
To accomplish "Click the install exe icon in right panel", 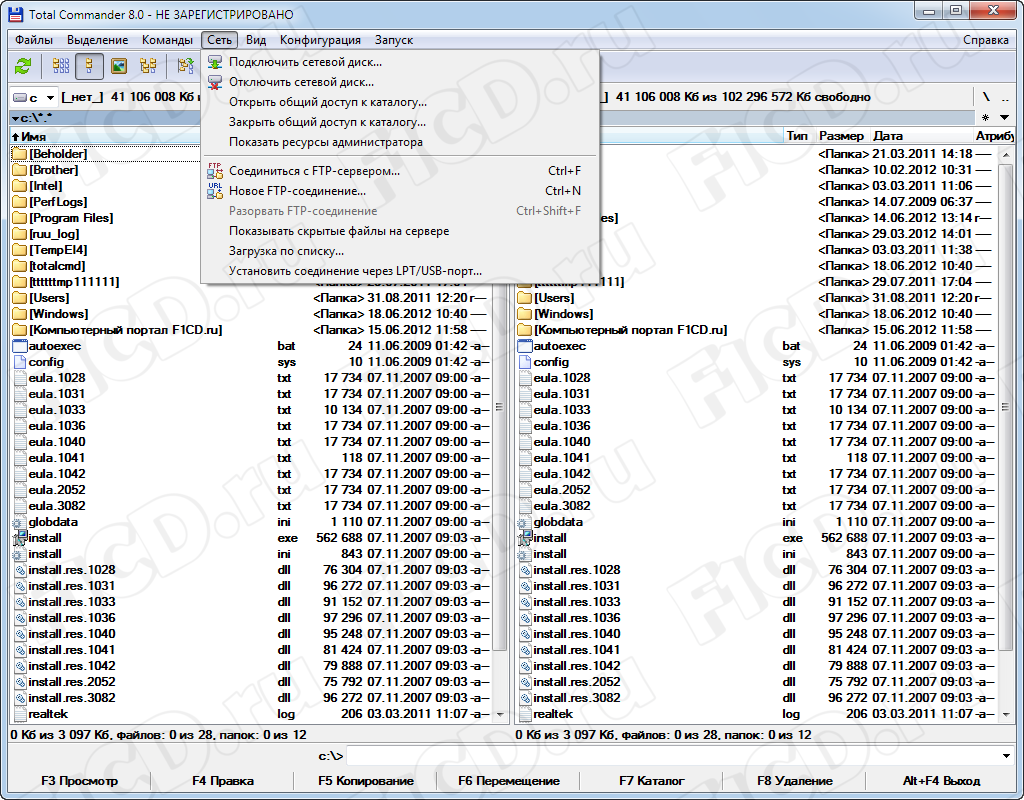I will (x=524, y=538).
